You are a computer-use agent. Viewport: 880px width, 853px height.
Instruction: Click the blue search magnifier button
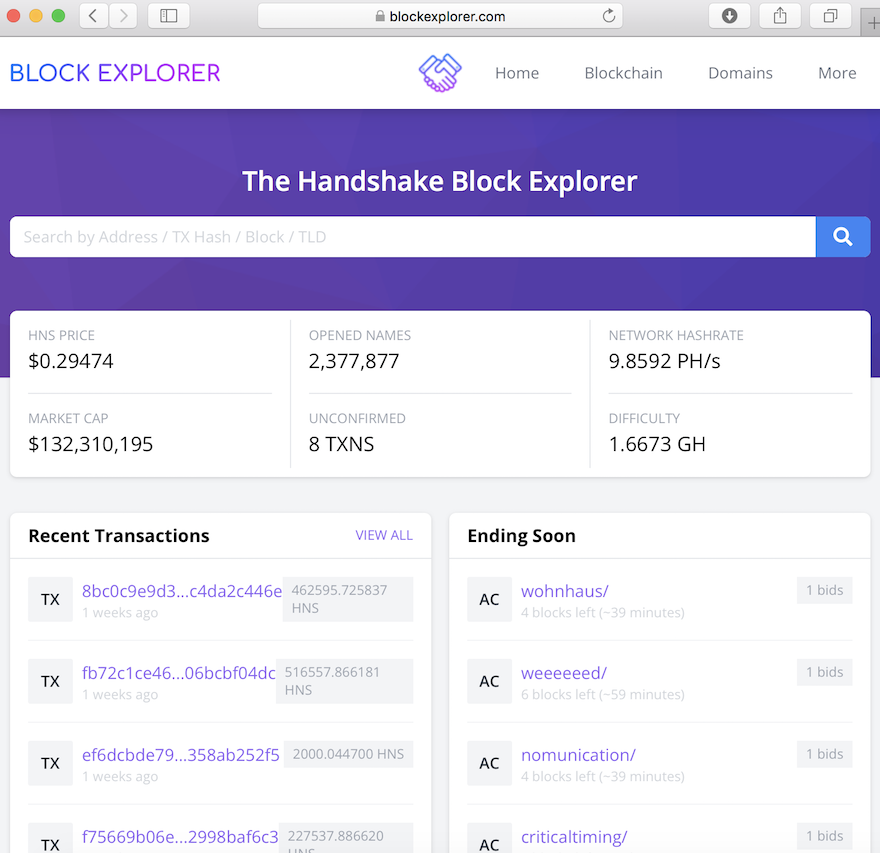pos(843,237)
